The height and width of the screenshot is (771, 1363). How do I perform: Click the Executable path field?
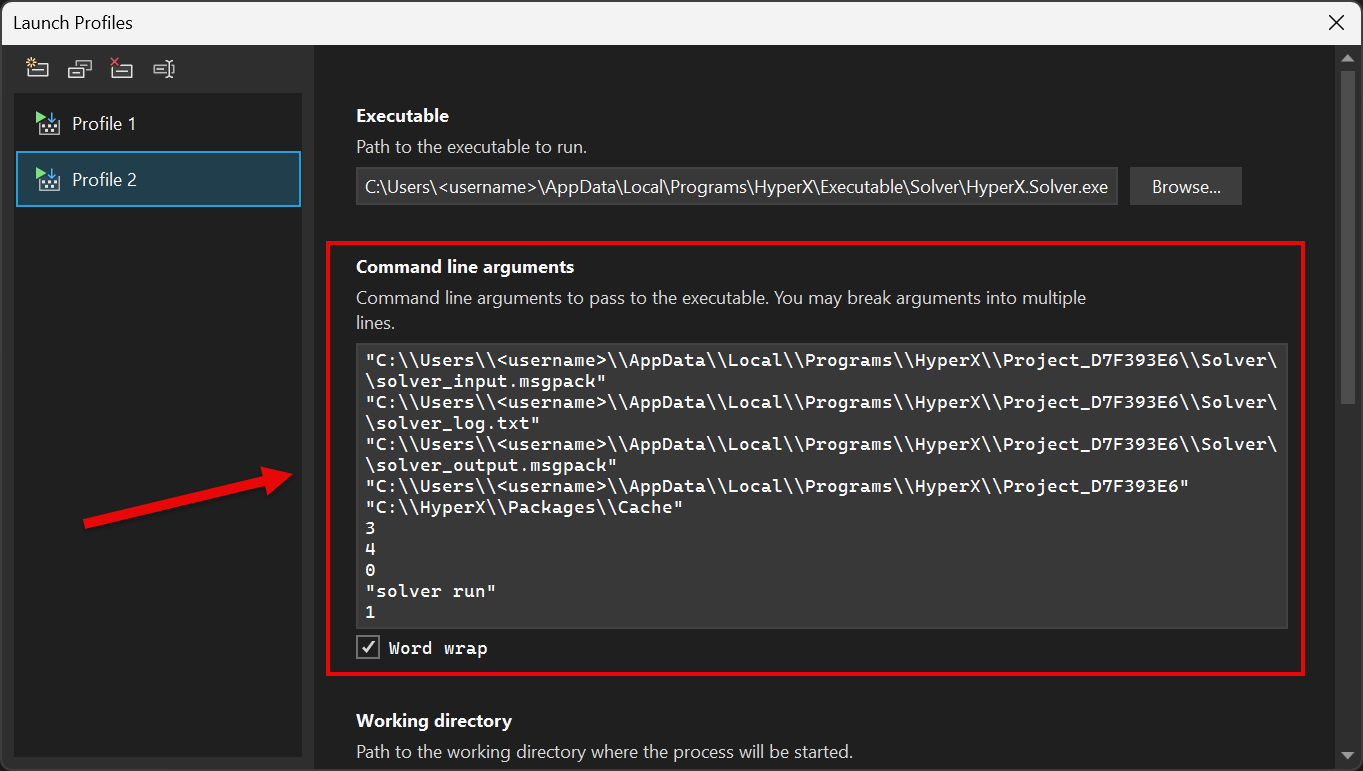pos(737,186)
